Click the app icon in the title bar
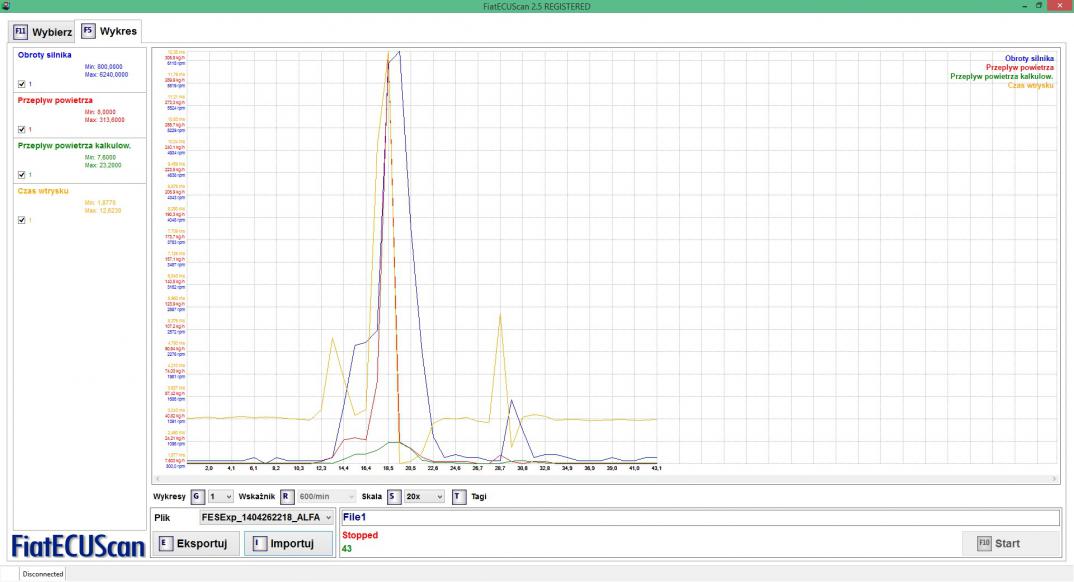This screenshot has width=1074, height=582. [x=6, y=6]
